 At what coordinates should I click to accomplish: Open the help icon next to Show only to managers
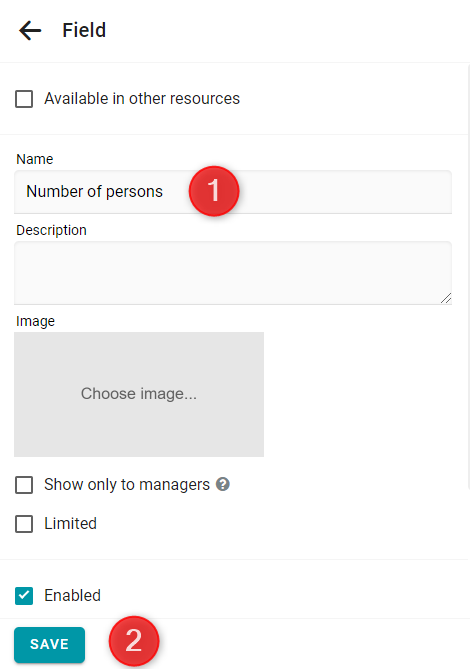coord(223,484)
